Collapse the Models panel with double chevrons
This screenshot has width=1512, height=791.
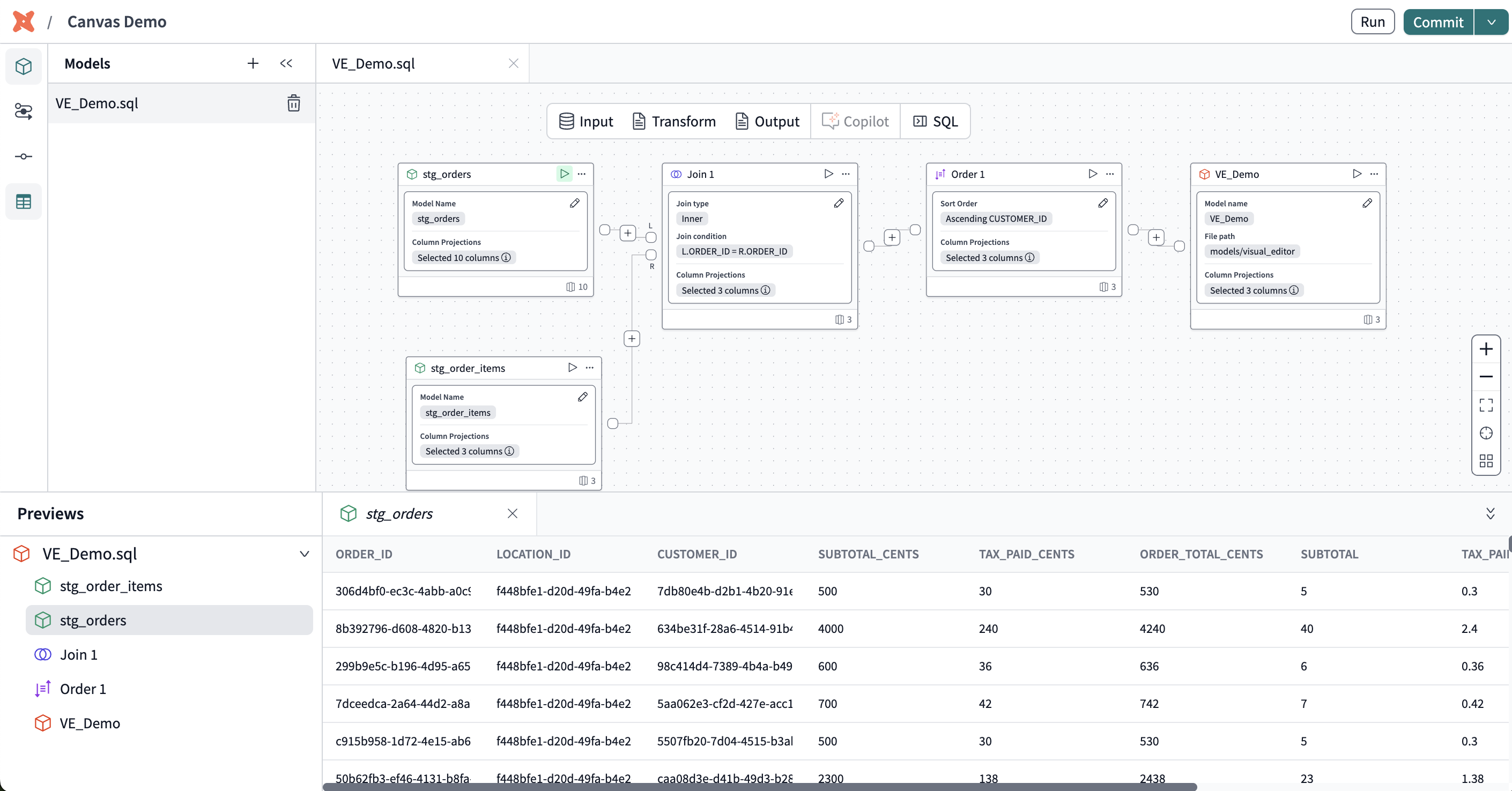point(286,63)
